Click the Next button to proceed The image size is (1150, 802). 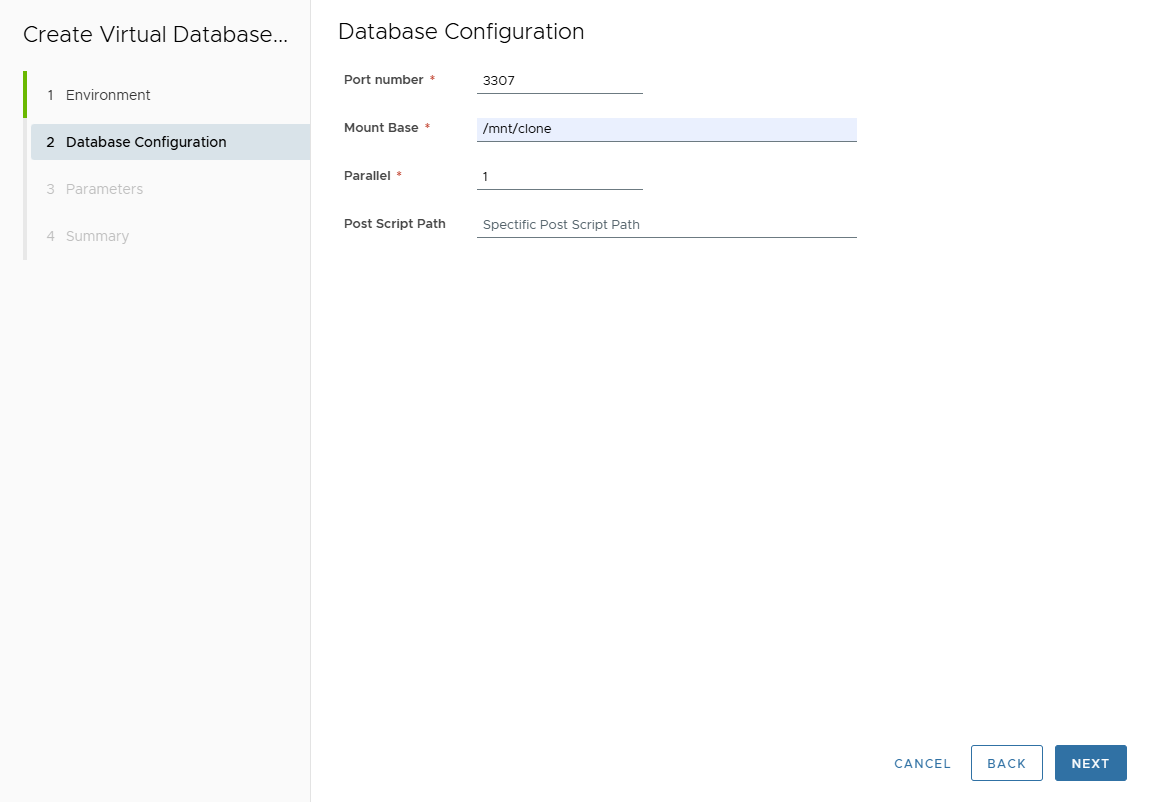point(1090,763)
